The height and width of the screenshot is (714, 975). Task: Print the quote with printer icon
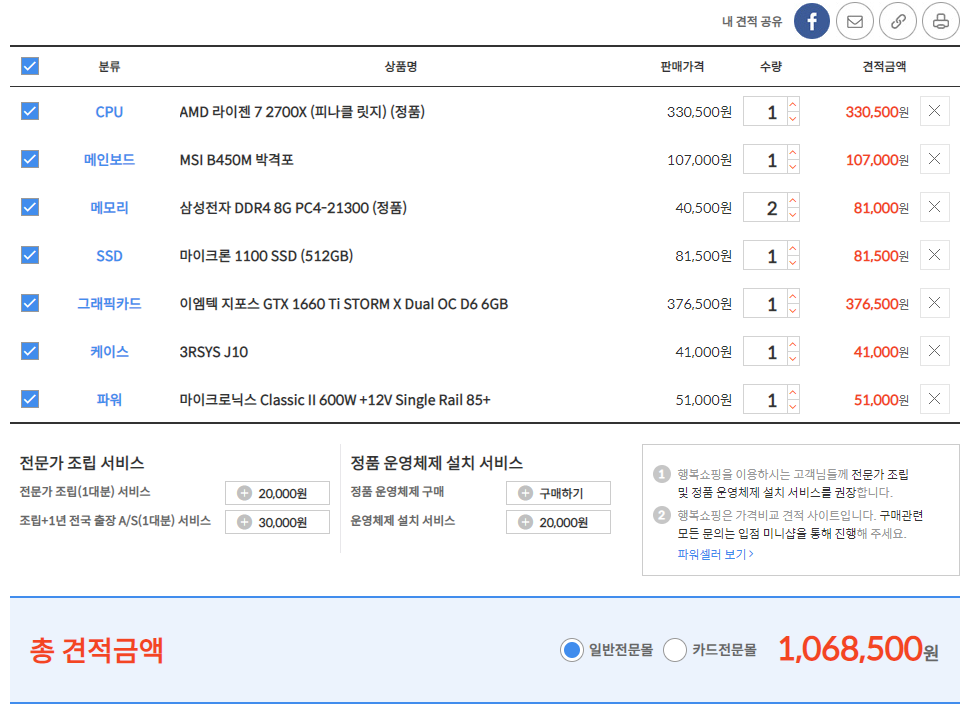(x=940, y=21)
